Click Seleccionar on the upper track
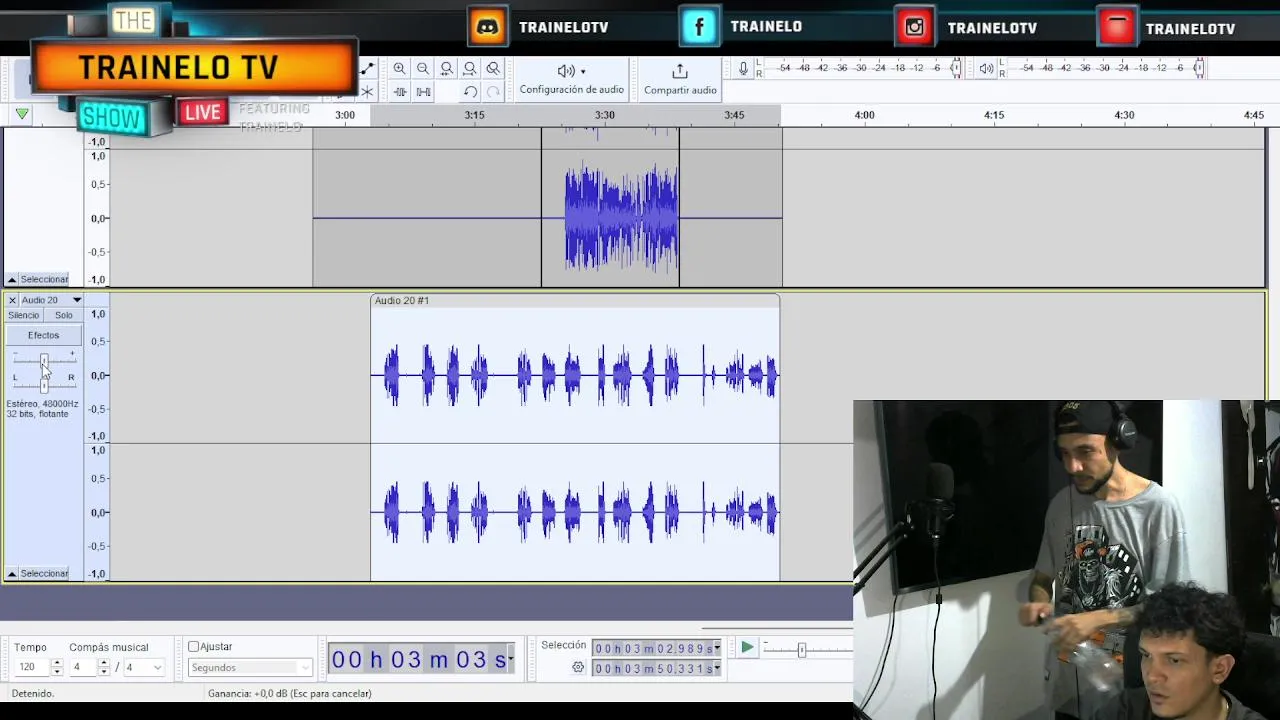 (45, 280)
